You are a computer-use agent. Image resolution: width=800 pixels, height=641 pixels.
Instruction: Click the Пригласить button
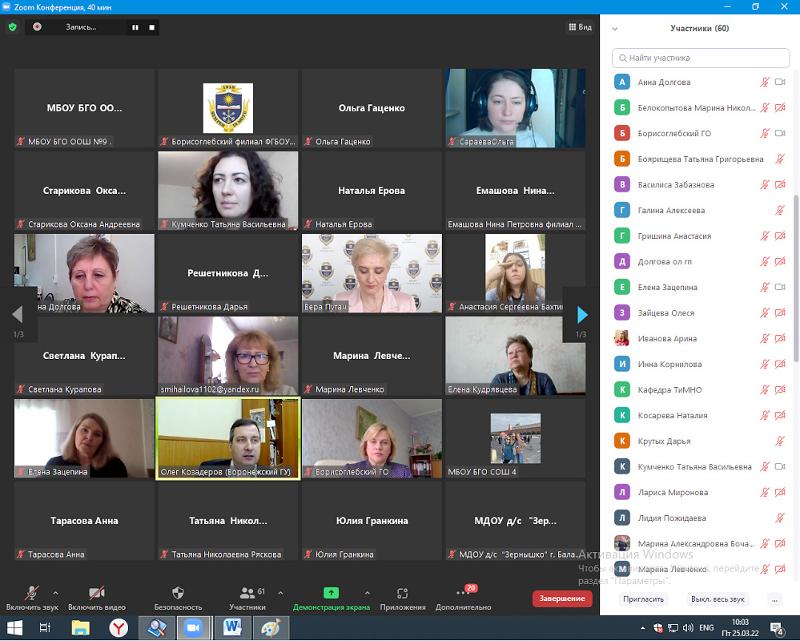point(643,599)
